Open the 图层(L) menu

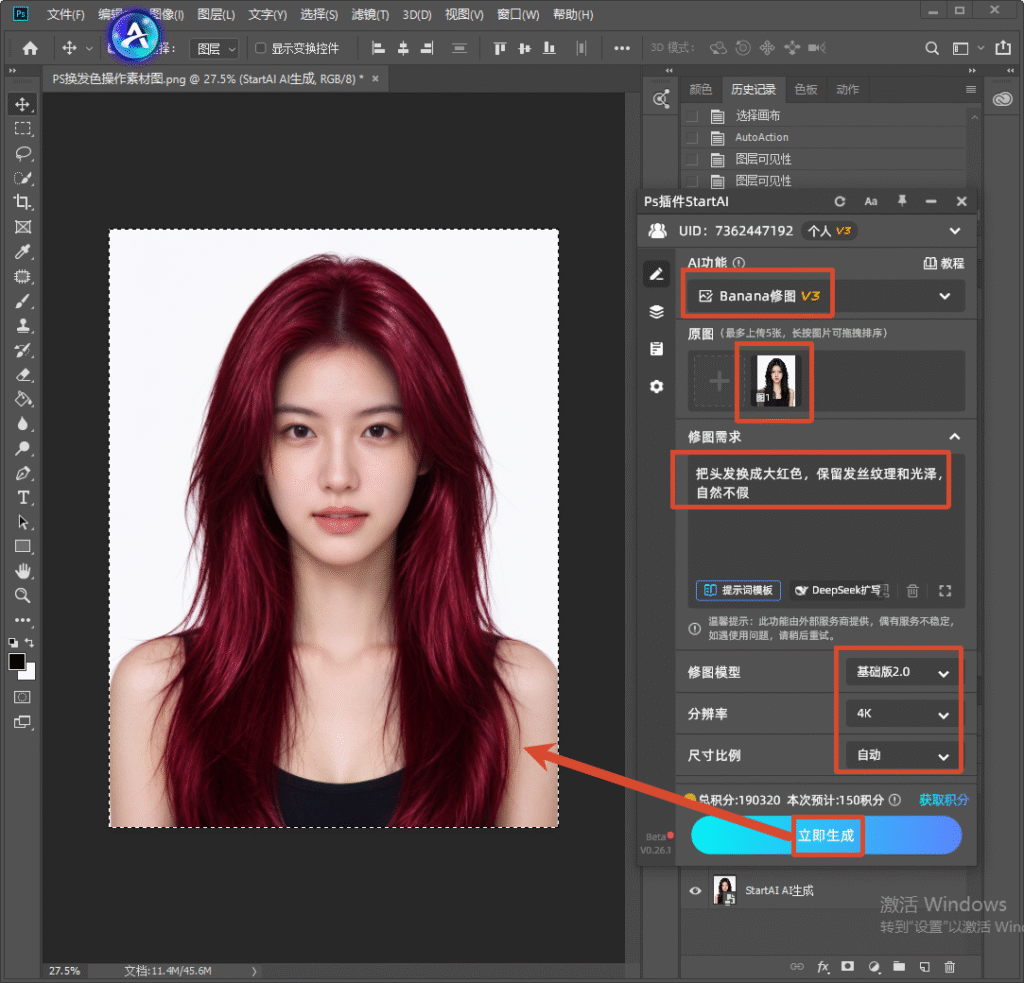coord(216,14)
